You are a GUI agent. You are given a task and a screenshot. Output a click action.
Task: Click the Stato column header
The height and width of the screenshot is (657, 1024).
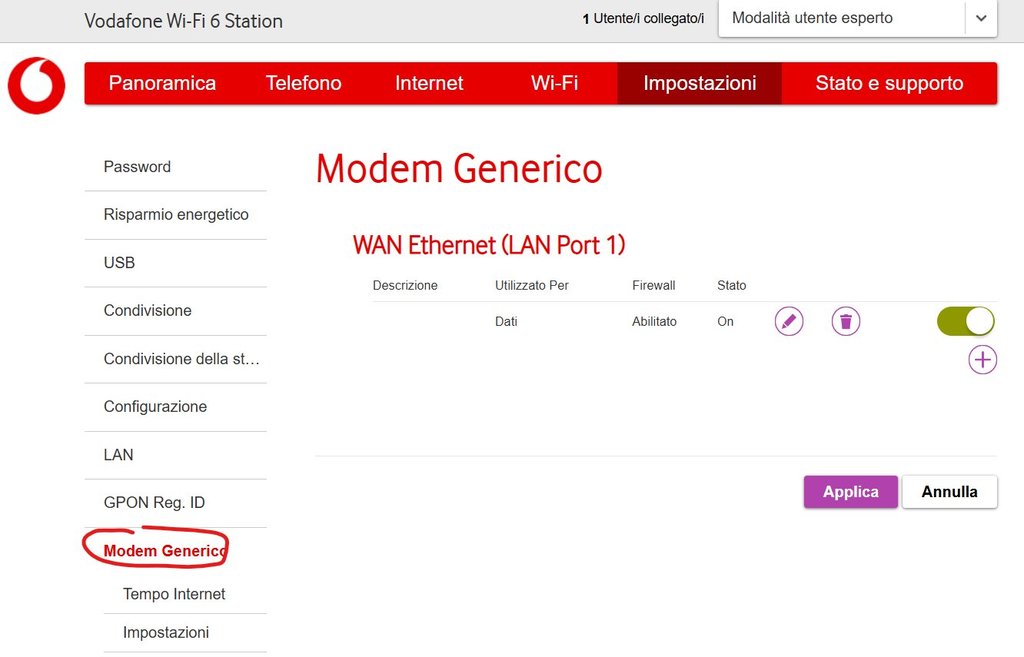pos(731,285)
